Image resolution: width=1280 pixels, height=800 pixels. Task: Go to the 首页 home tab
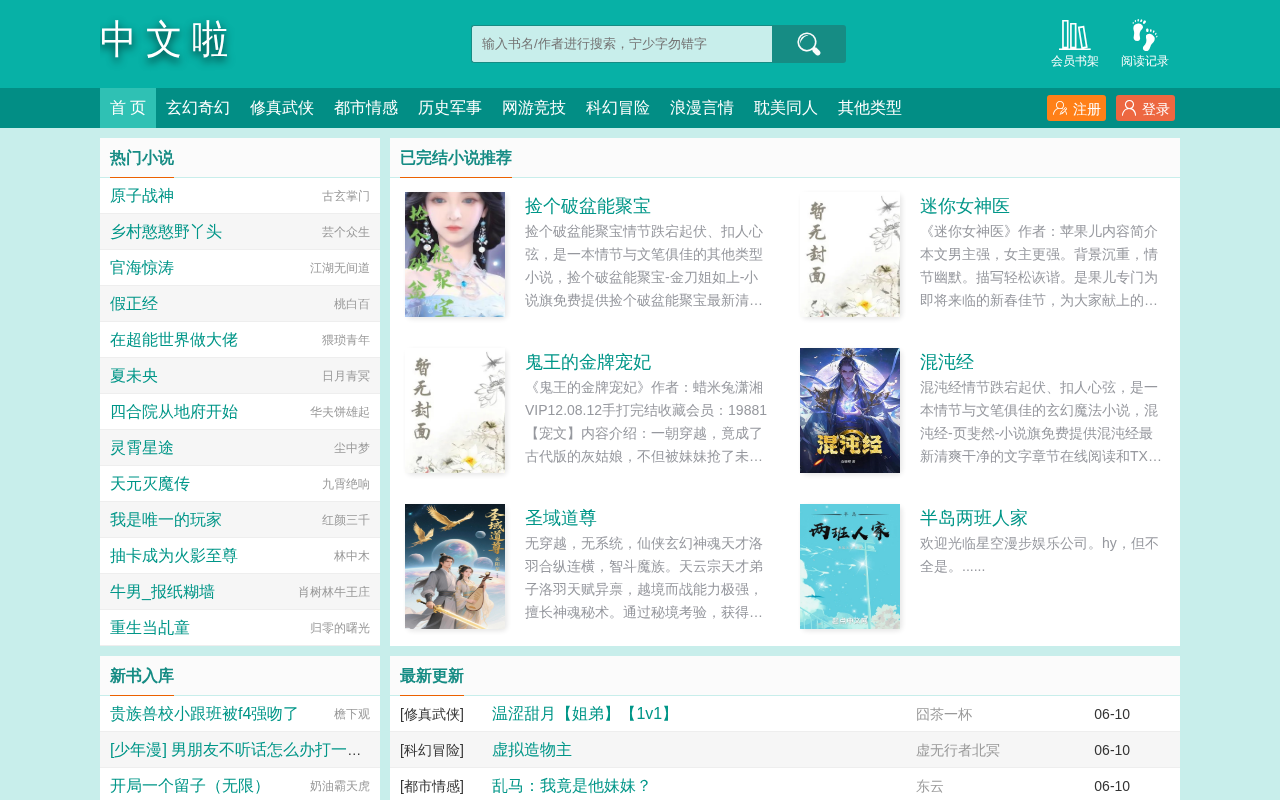[128, 108]
